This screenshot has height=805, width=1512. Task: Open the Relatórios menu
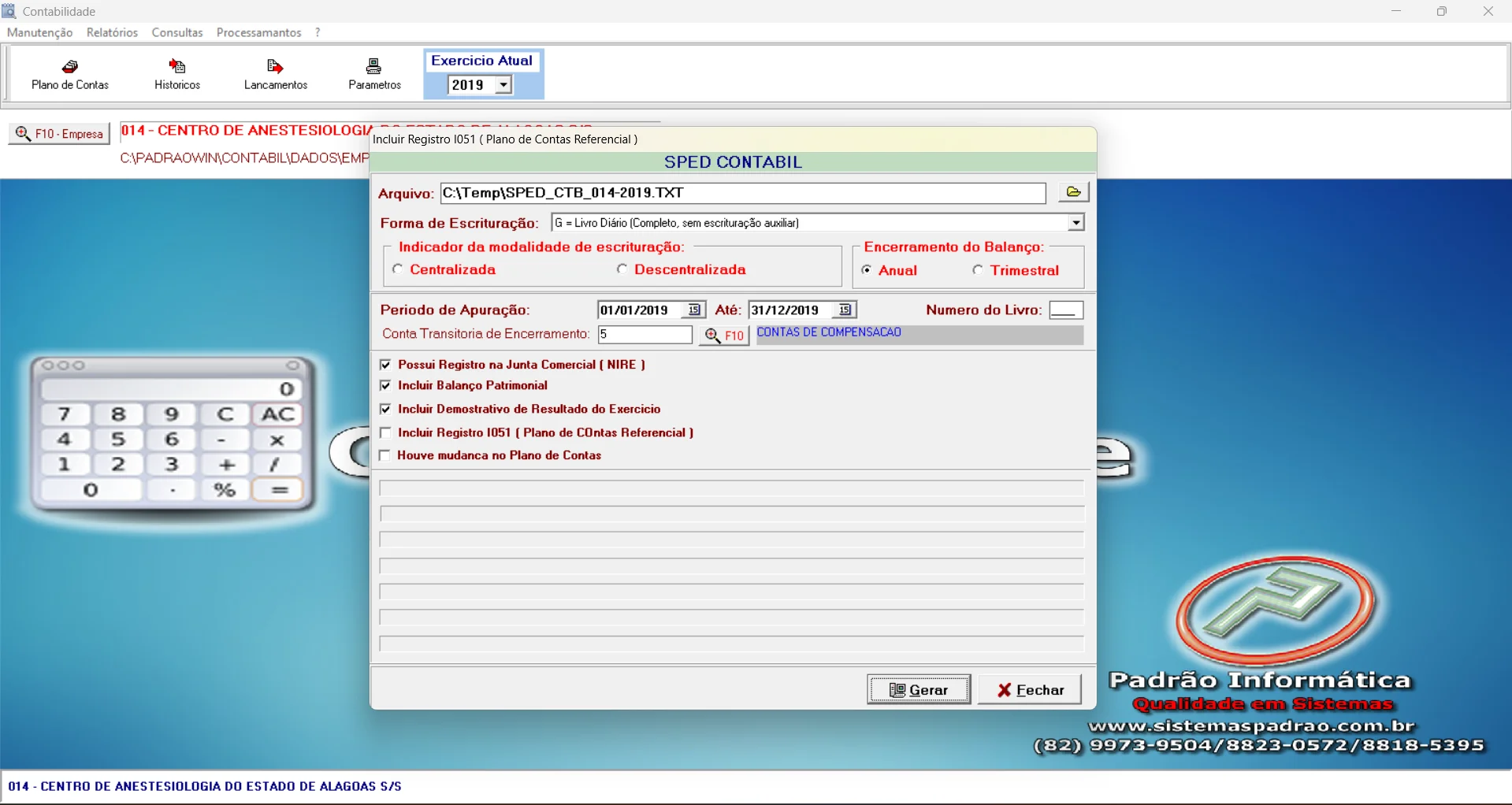point(112,32)
